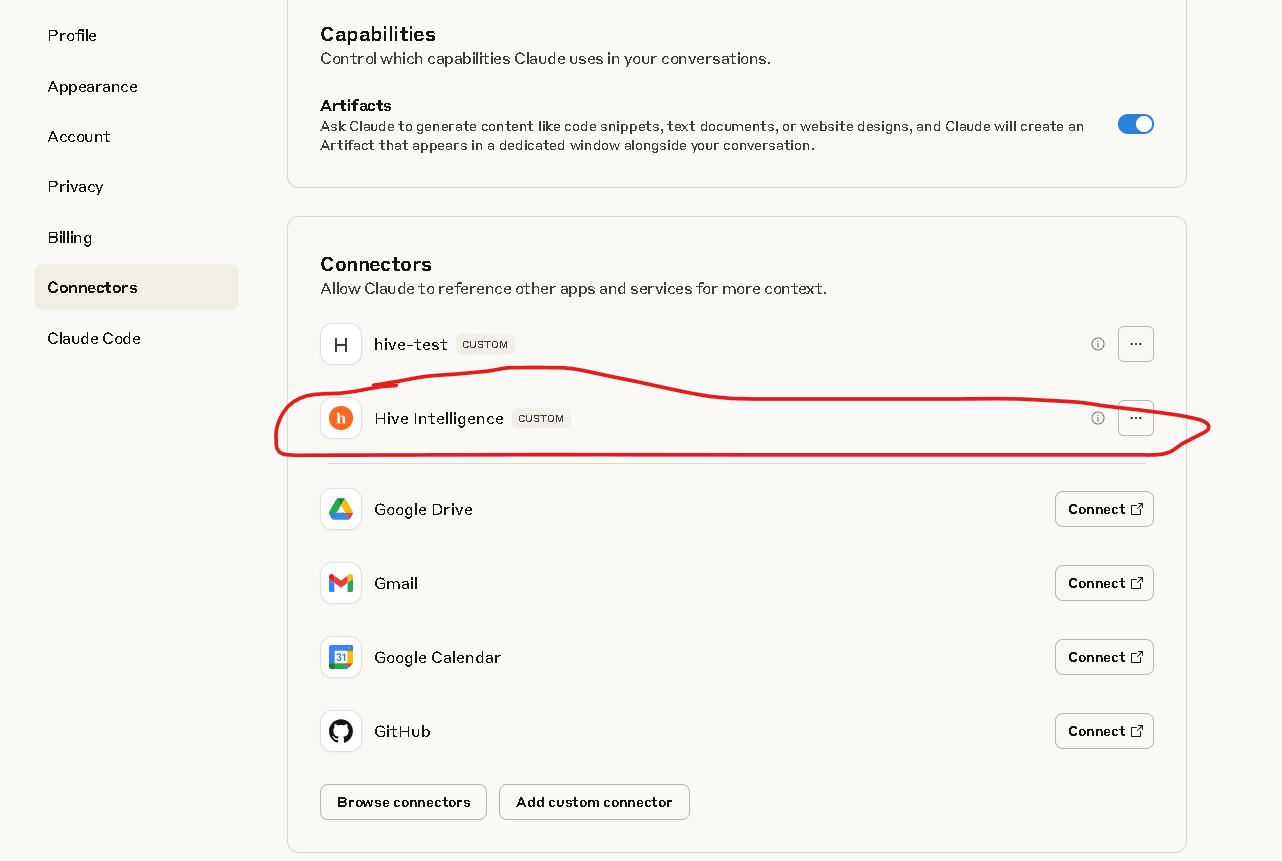Click the Gmail connector icon
Viewport: 1282px width, 861px height.
(x=341, y=583)
